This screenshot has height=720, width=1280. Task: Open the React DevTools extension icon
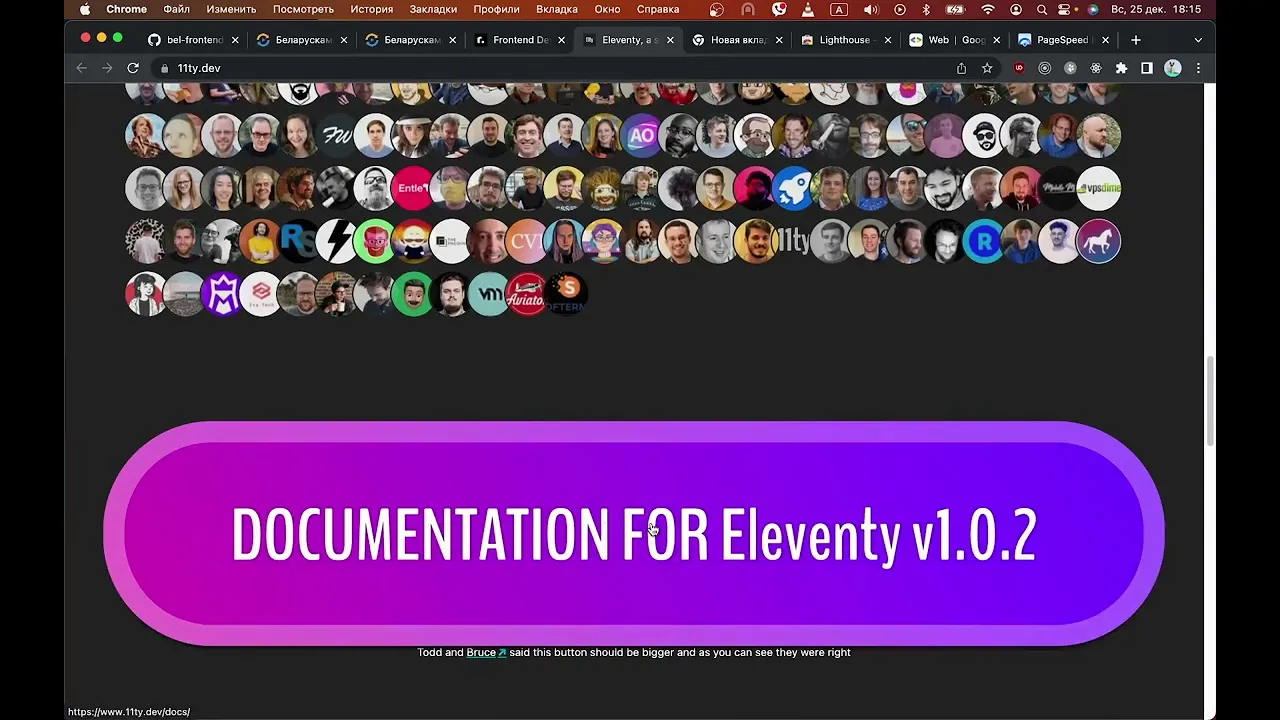tap(1096, 68)
